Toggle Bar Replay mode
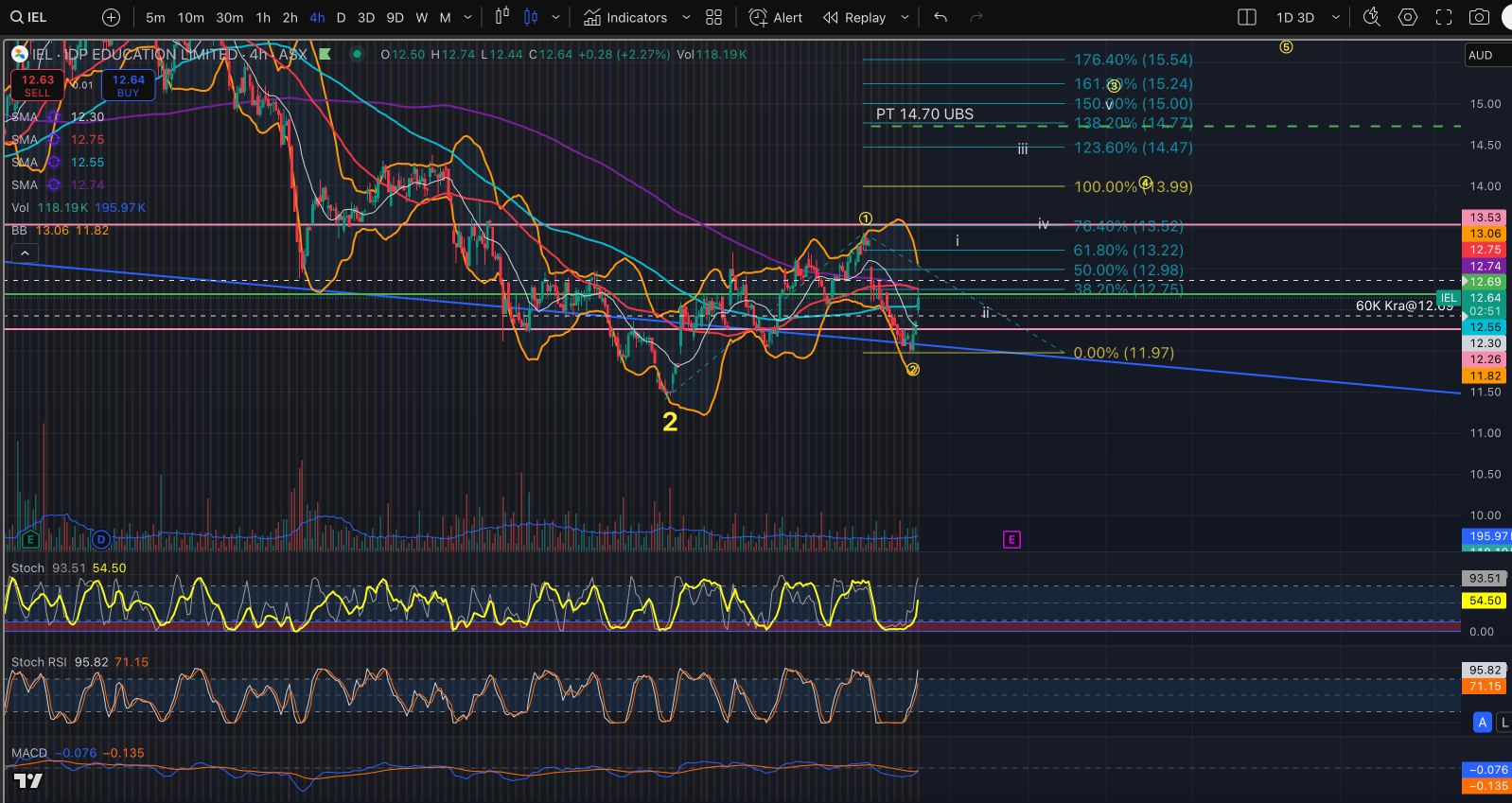Screen dimensions: 1512x803 [x=854, y=17]
